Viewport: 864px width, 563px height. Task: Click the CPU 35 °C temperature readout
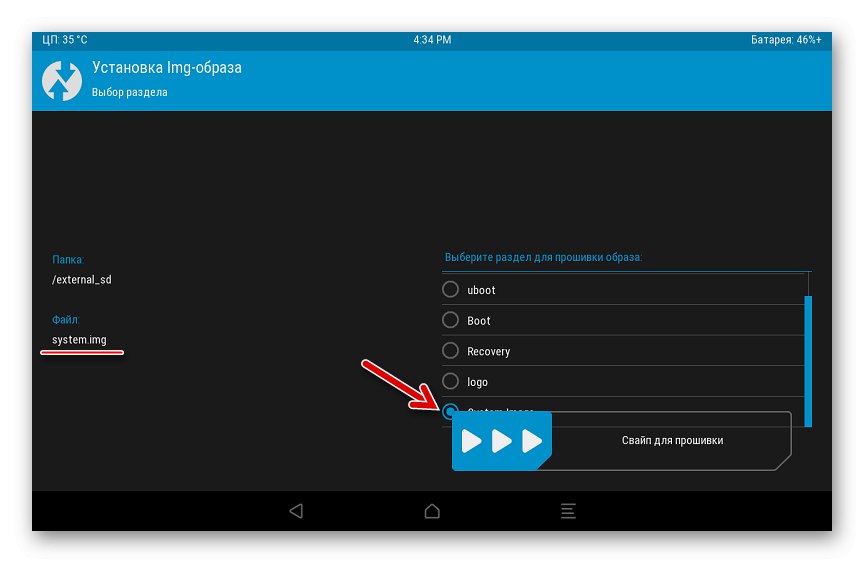click(x=65, y=40)
